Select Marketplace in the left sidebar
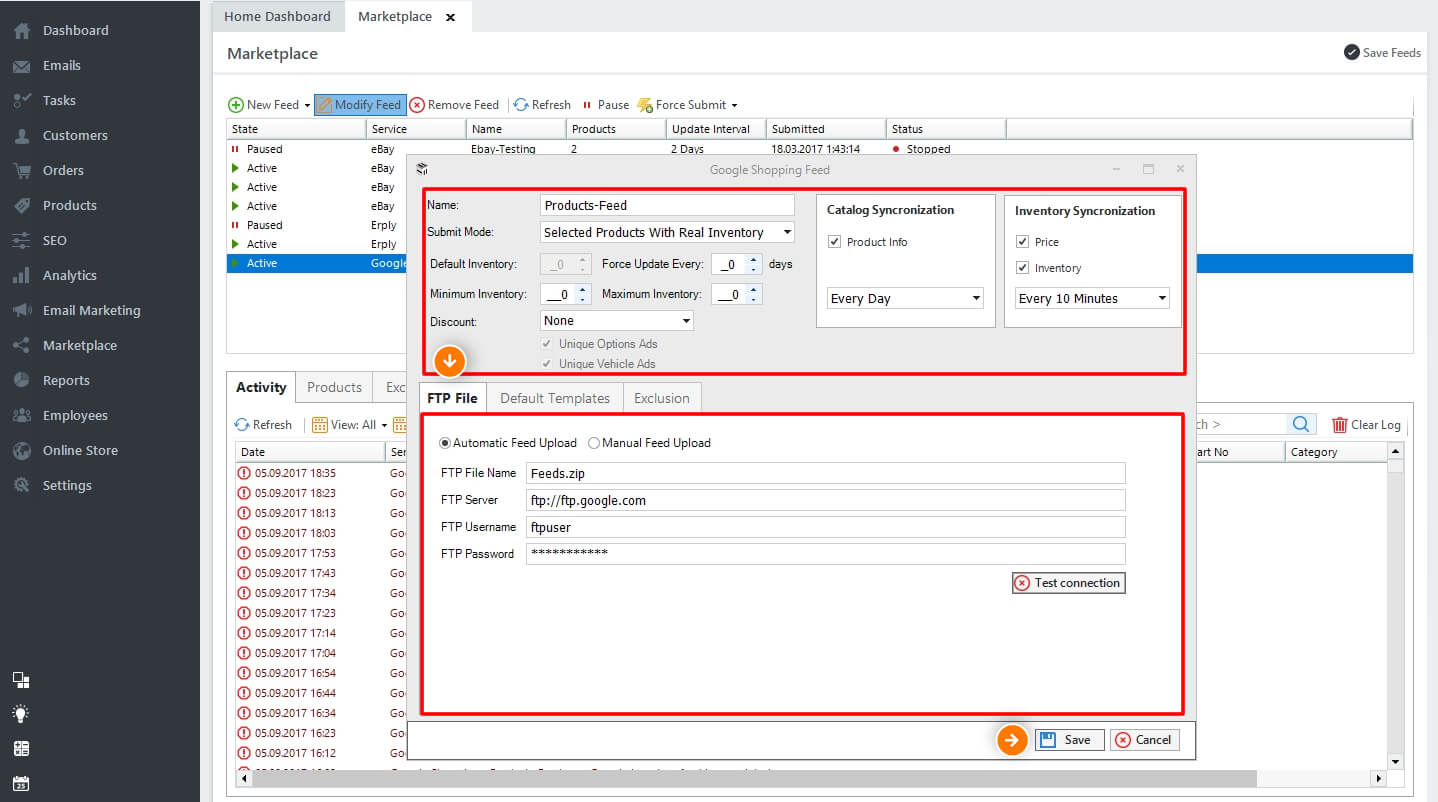The image size is (1438, 802). (79, 345)
